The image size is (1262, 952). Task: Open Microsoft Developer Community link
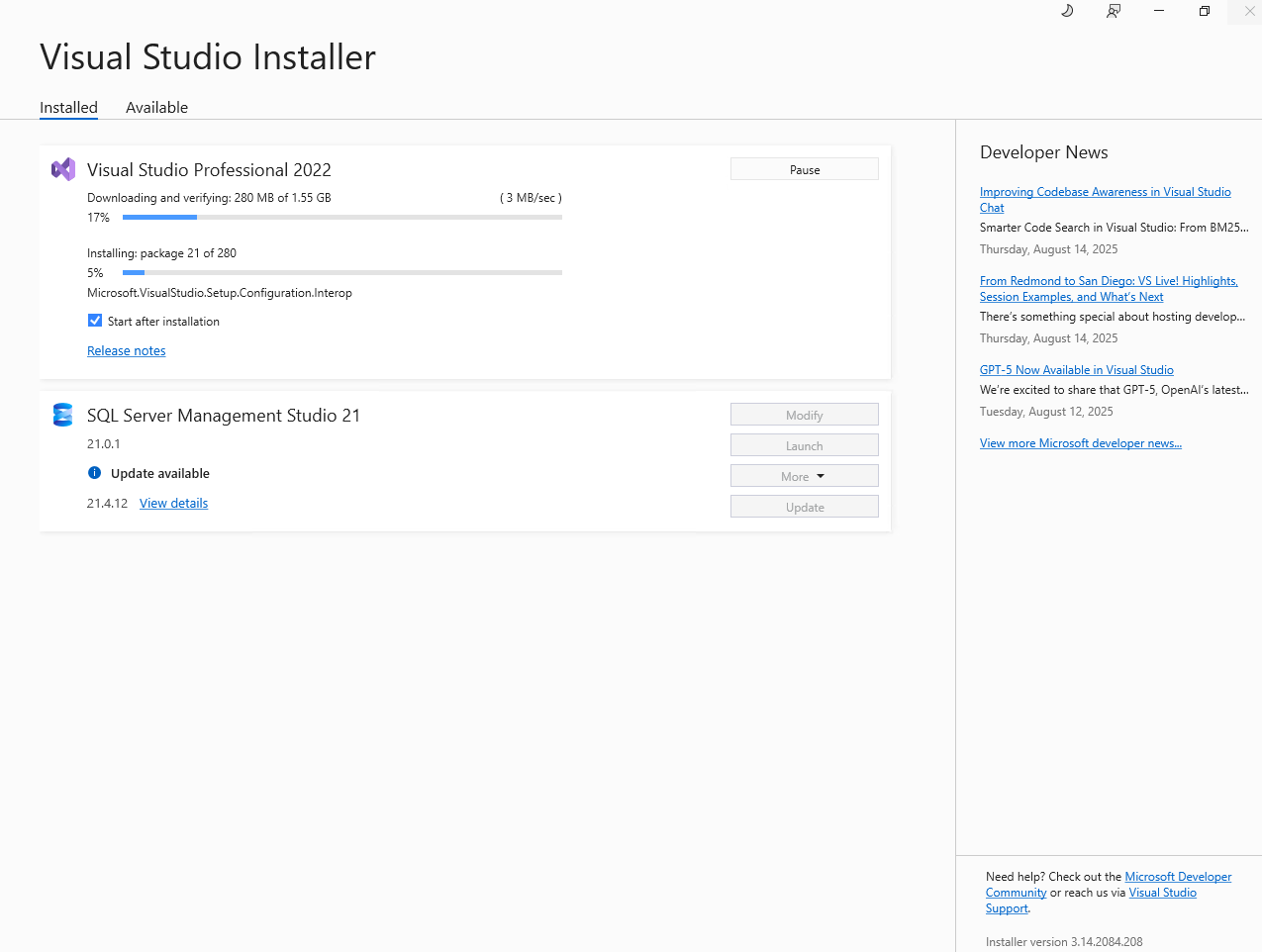coord(1178,877)
